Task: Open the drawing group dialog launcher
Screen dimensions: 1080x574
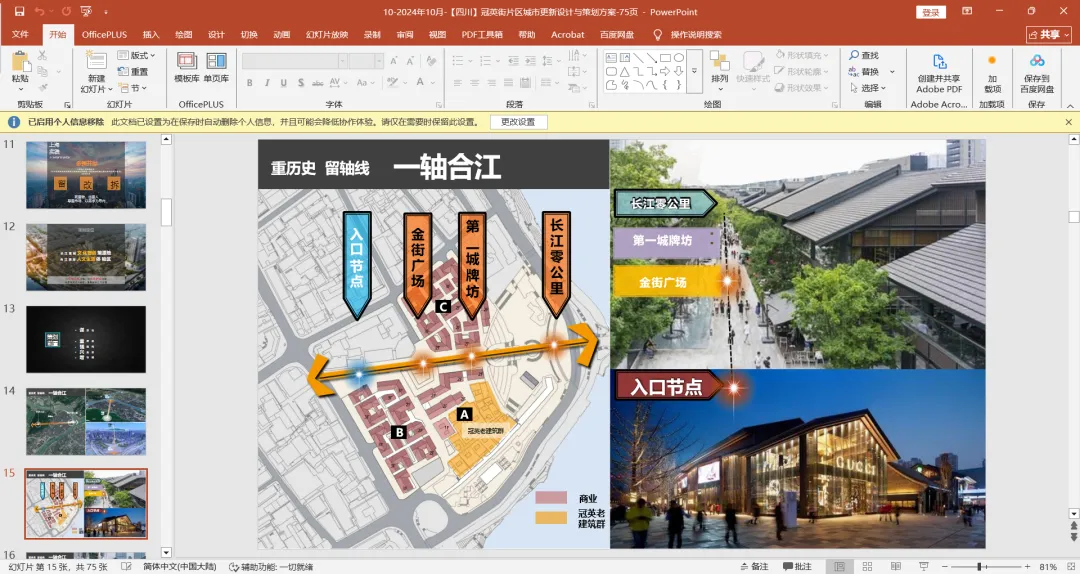Action: (x=835, y=105)
